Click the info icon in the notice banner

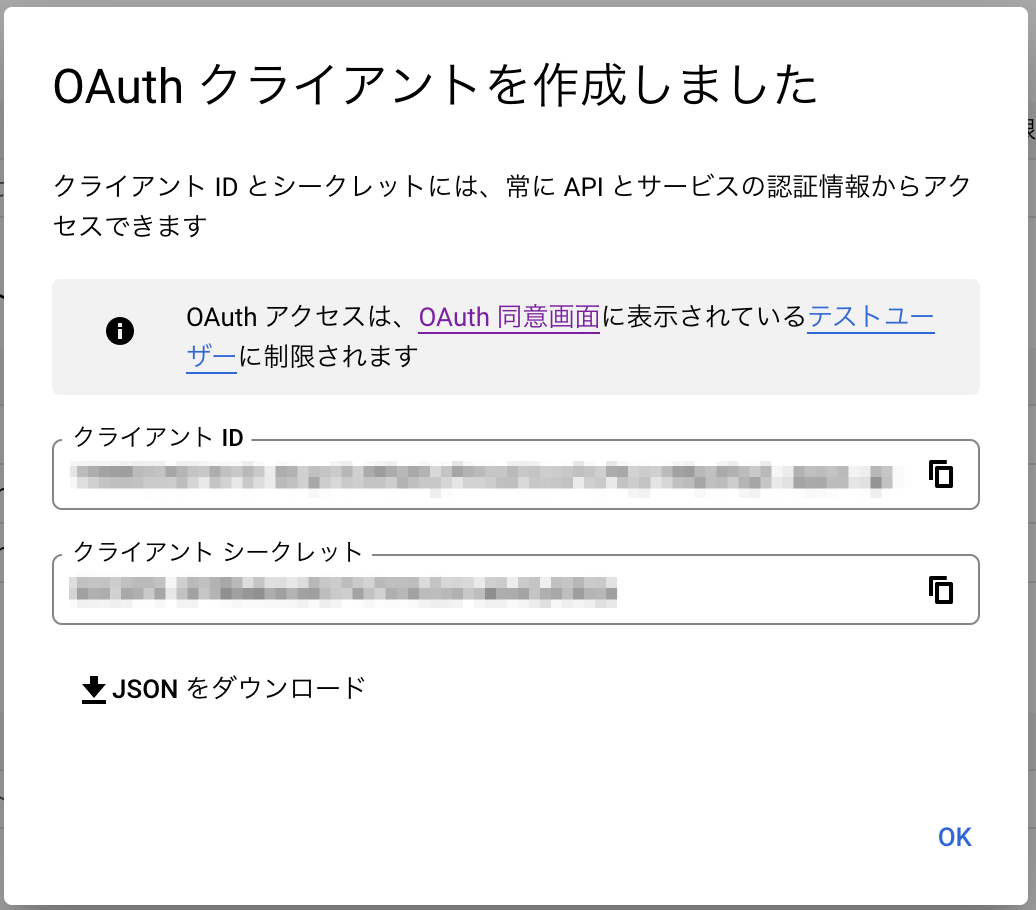pyautogui.click(x=119, y=330)
